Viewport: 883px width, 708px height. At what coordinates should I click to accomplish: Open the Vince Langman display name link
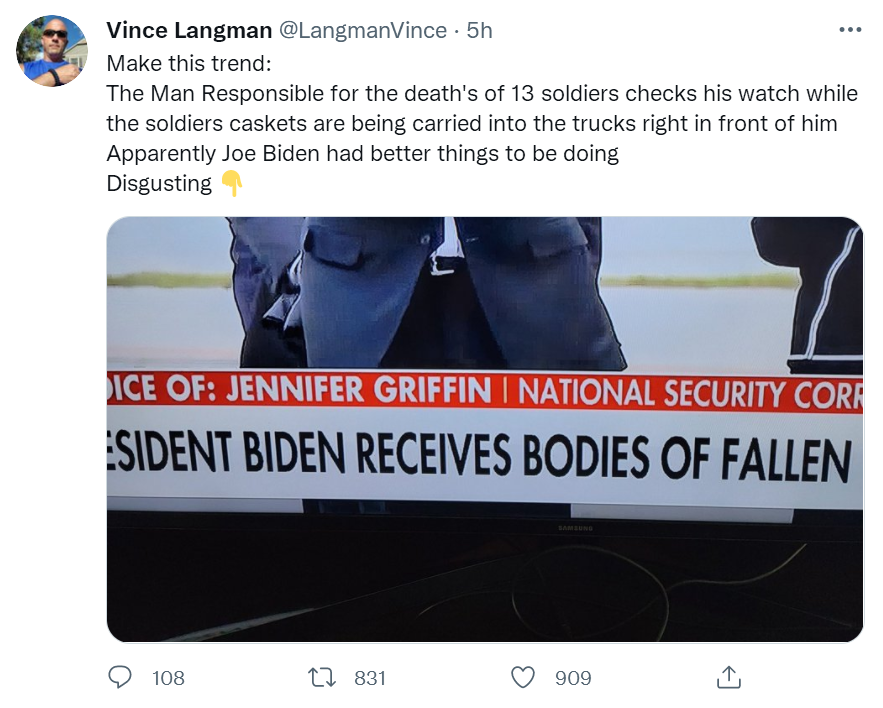(x=187, y=30)
